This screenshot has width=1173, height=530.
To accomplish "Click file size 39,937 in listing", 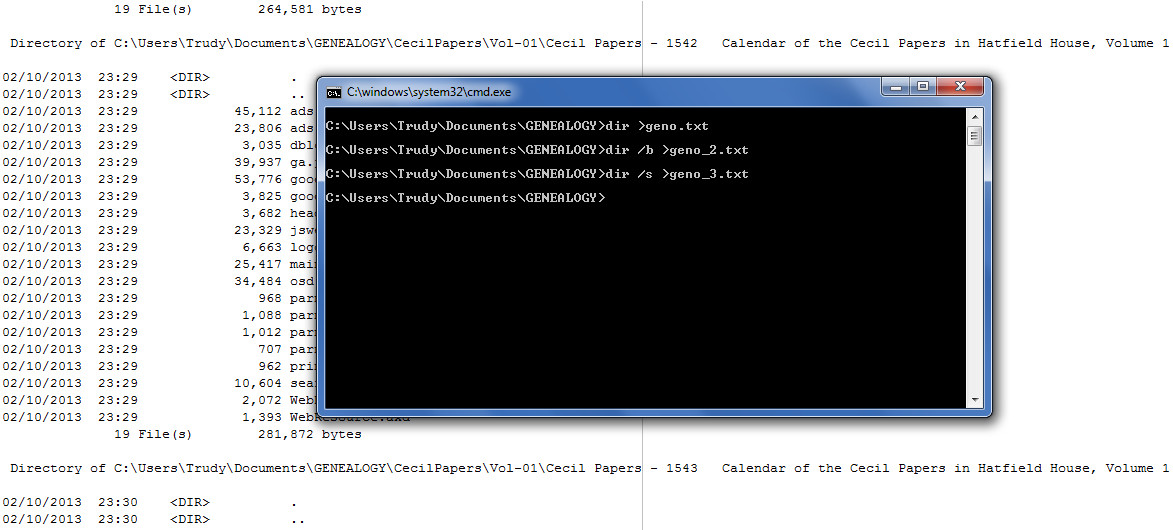I will pyautogui.click(x=258, y=162).
